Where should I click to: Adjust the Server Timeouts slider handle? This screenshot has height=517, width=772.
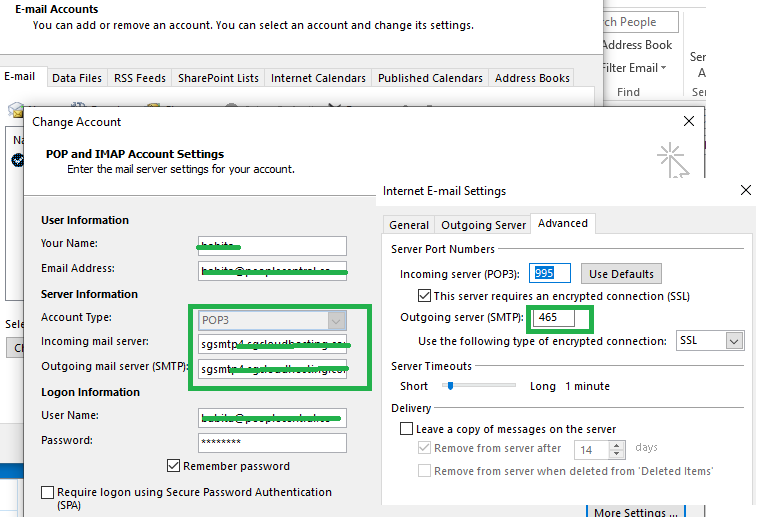[x=450, y=386]
